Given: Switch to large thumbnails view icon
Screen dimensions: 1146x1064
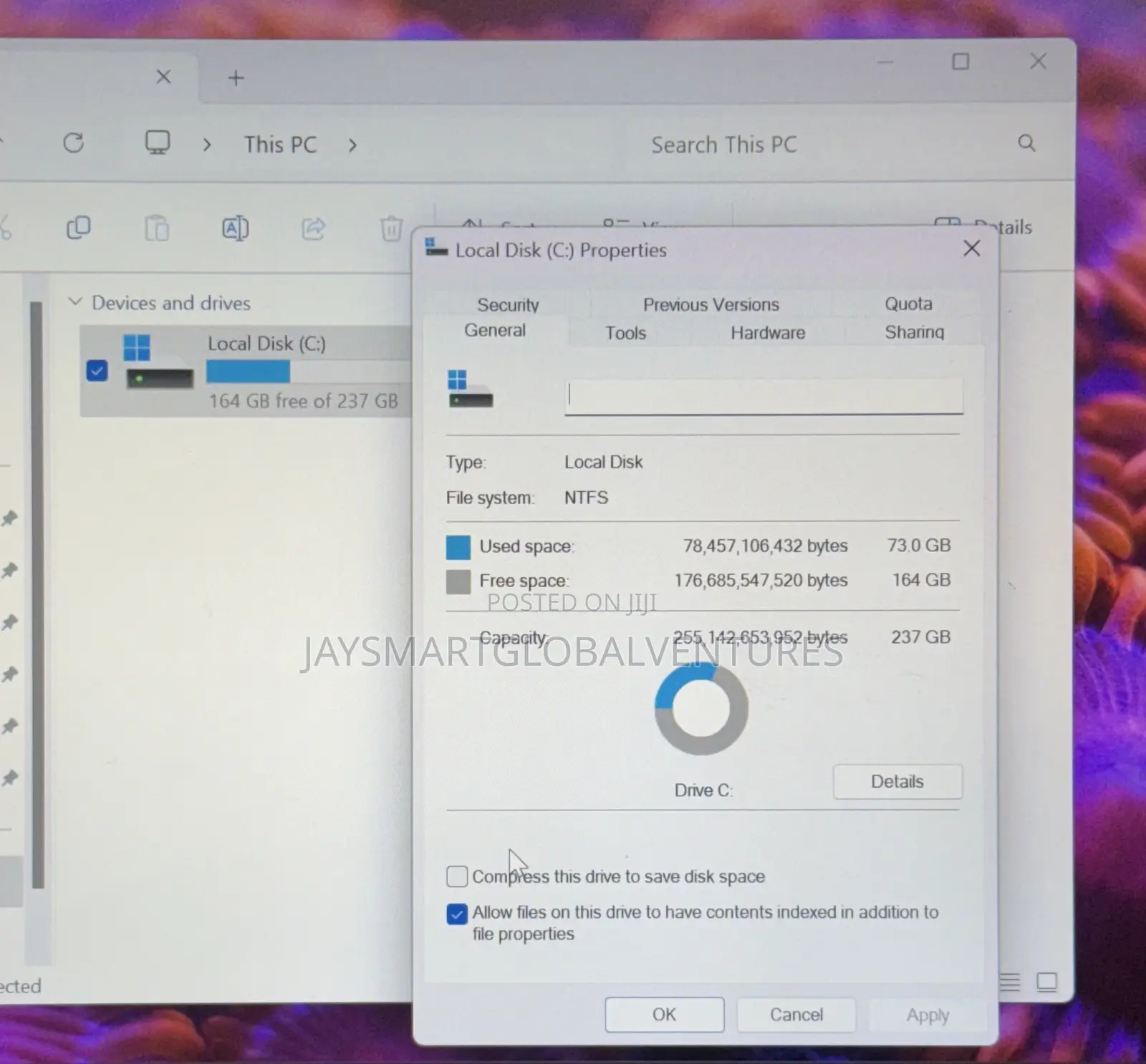Looking at the screenshot, I should pos(1047,982).
